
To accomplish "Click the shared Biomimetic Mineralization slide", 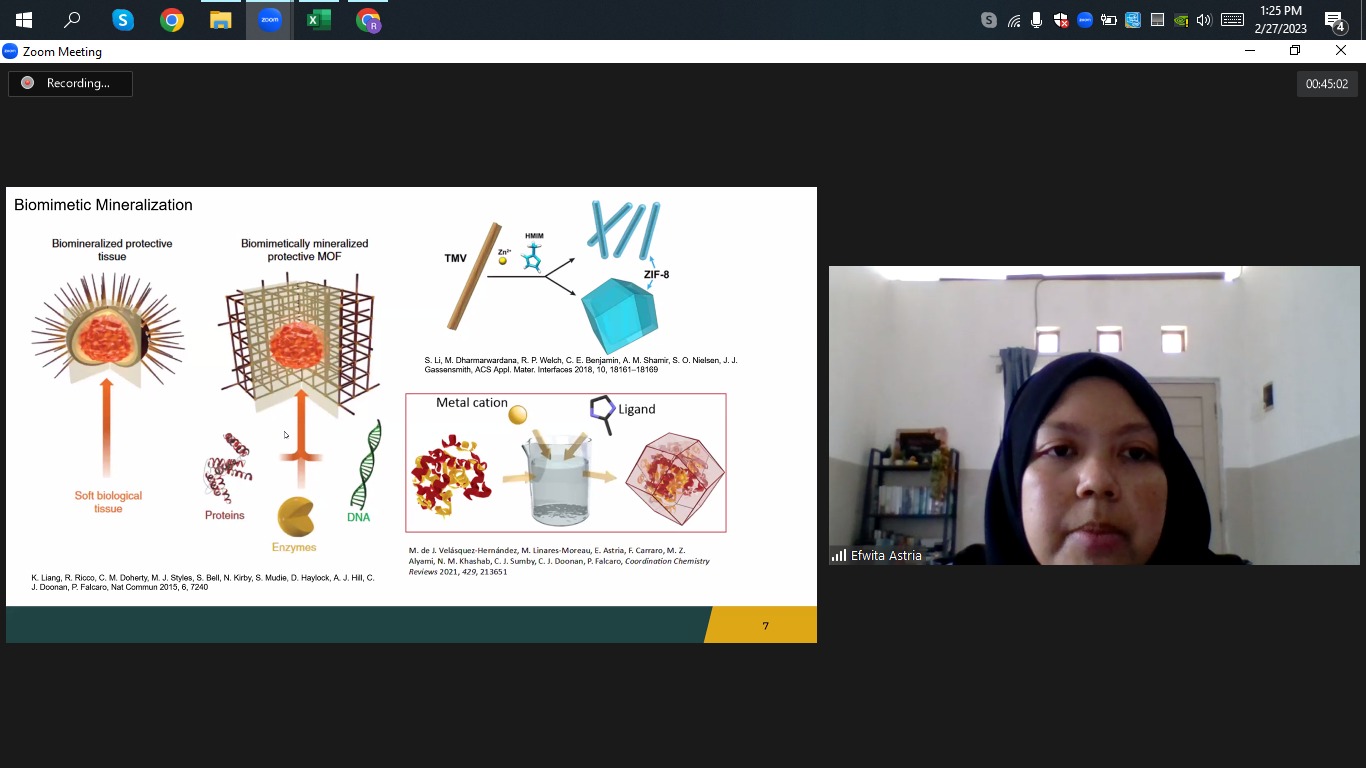I will (411, 414).
